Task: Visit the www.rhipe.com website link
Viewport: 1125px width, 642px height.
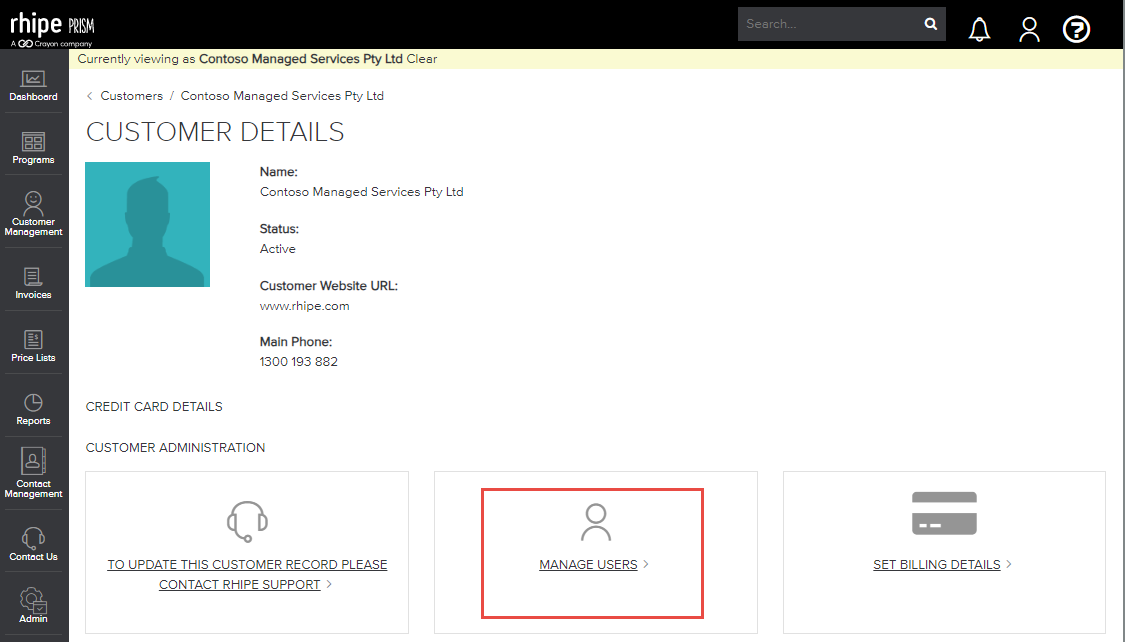Action: pyautogui.click(x=304, y=306)
